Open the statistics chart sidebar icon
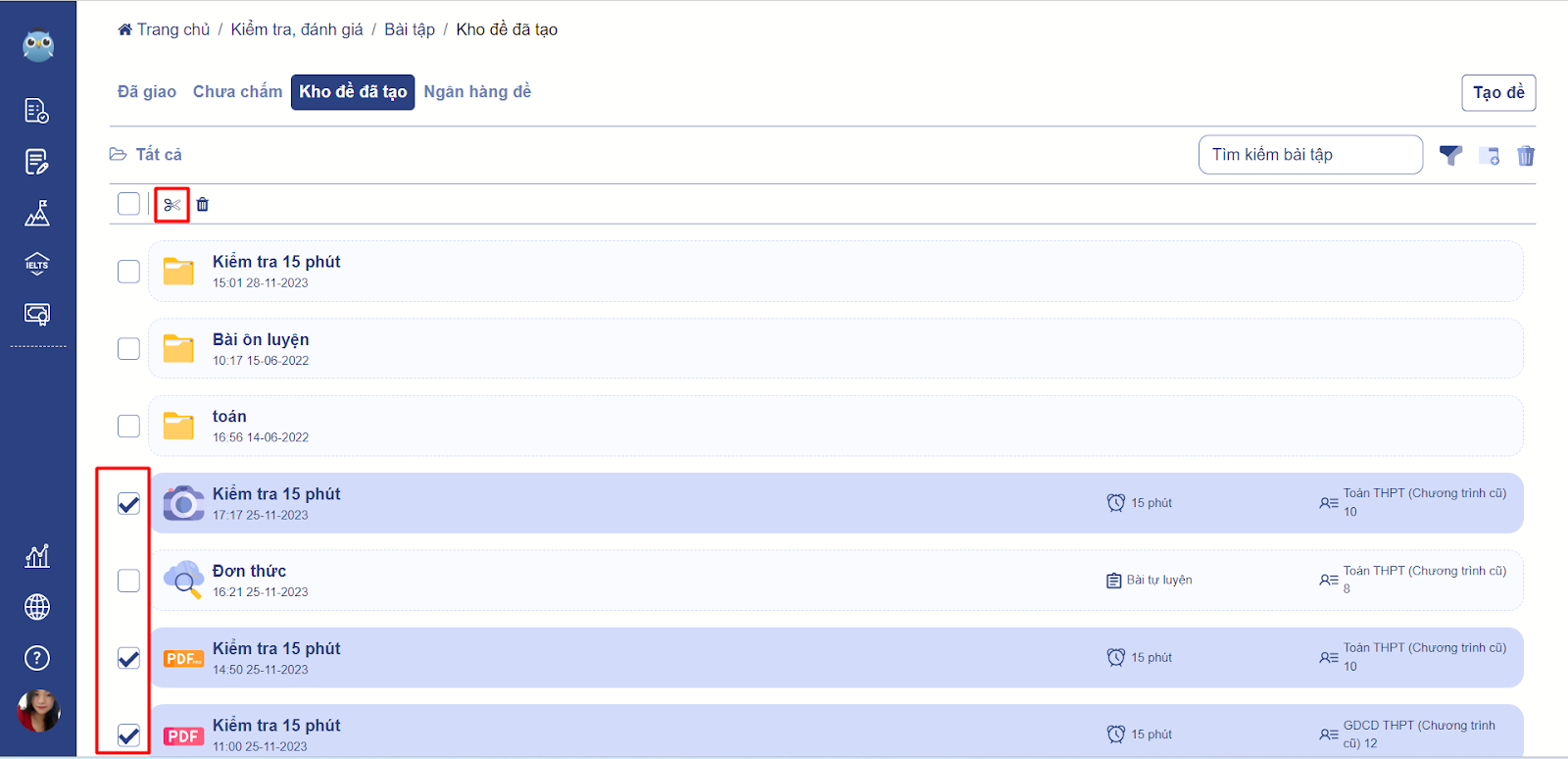The width and height of the screenshot is (1568, 759). click(x=37, y=556)
